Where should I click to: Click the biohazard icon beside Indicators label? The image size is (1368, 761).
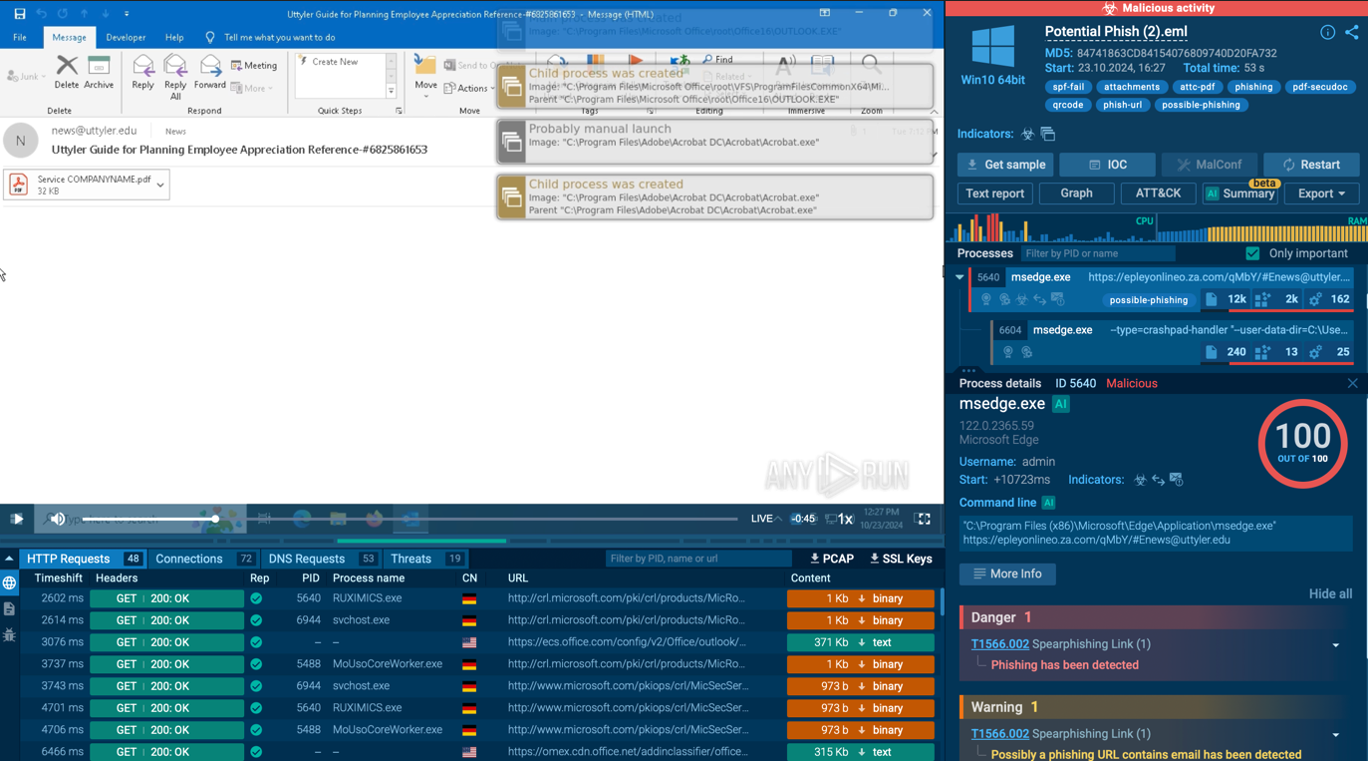point(1027,134)
